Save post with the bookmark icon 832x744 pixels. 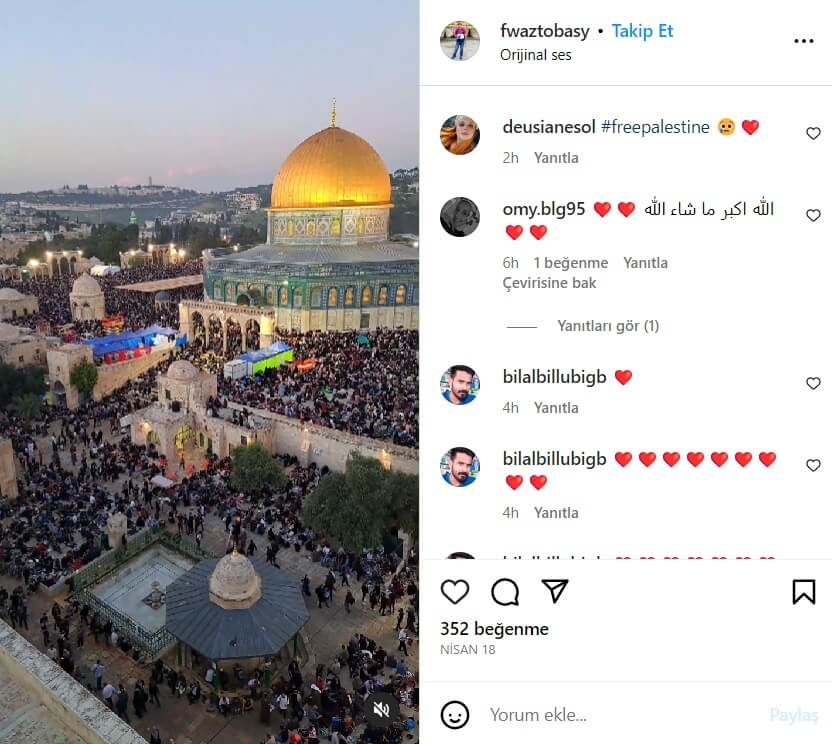[x=803, y=592]
